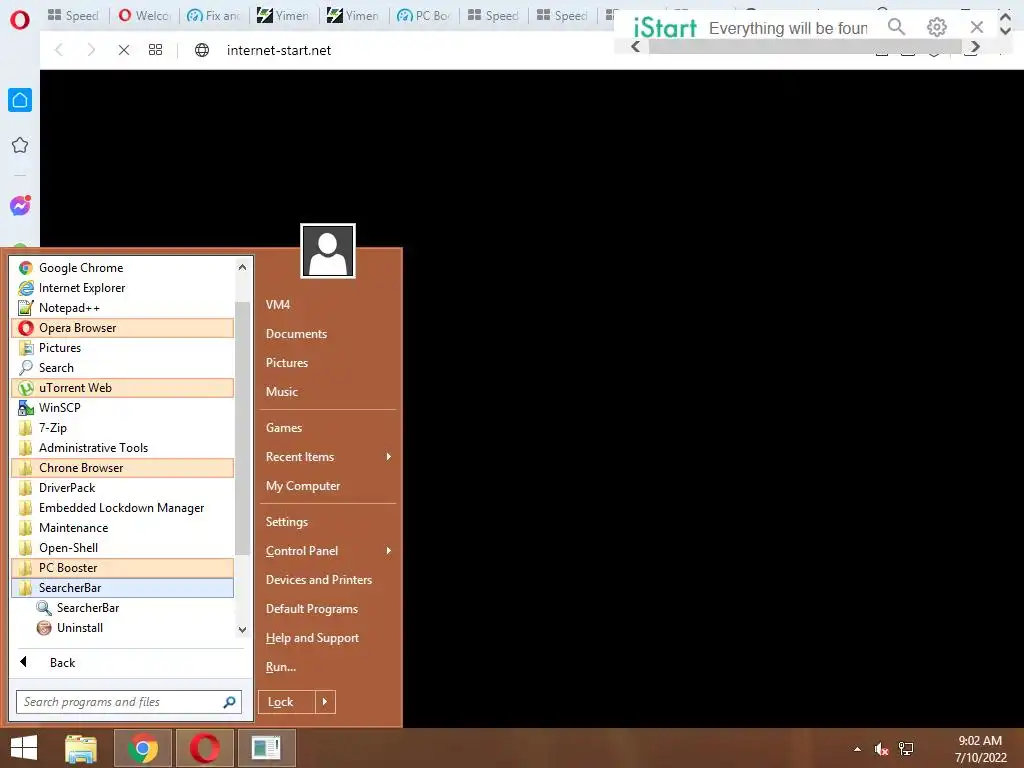Open Documents from Start menu right pane
This screenshot has width=1024, height=768.
tap(296, 334)
